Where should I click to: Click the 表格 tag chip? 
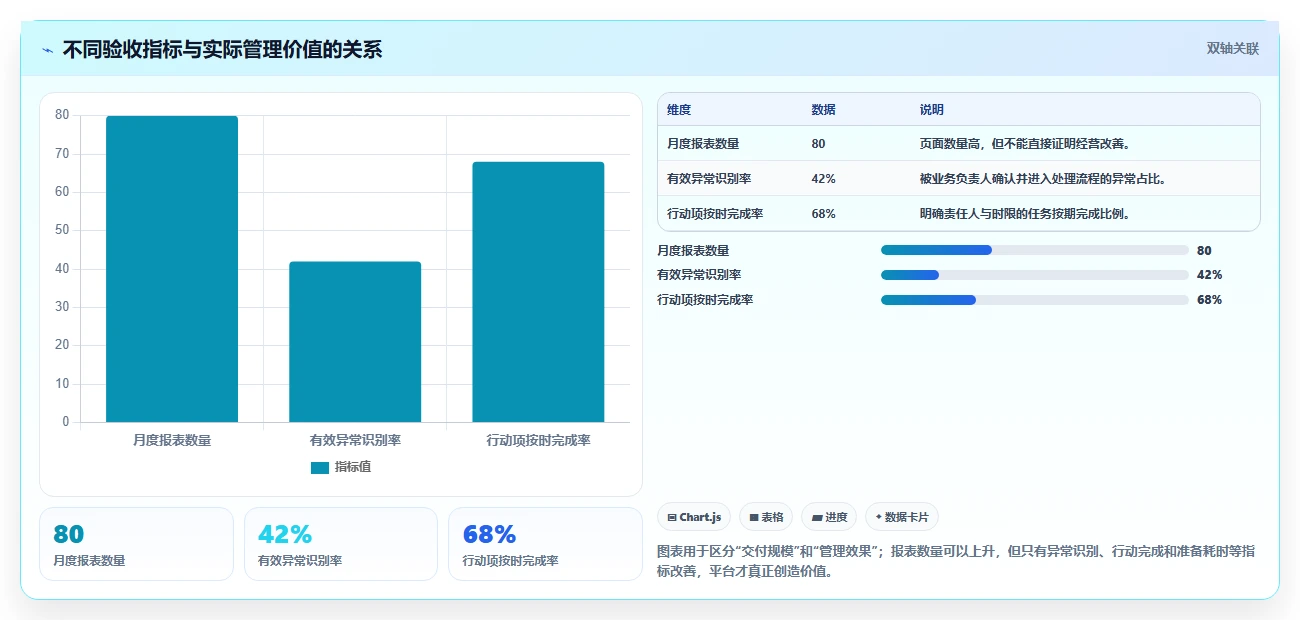point(766,517)
